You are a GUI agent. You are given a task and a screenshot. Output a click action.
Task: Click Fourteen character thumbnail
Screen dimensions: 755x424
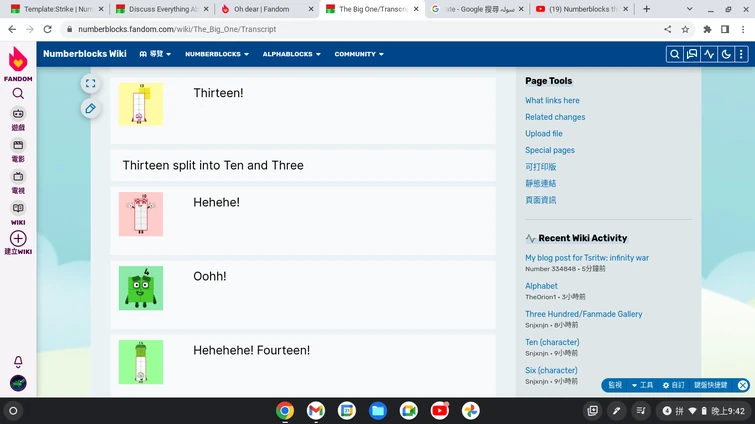click(141, 362)
